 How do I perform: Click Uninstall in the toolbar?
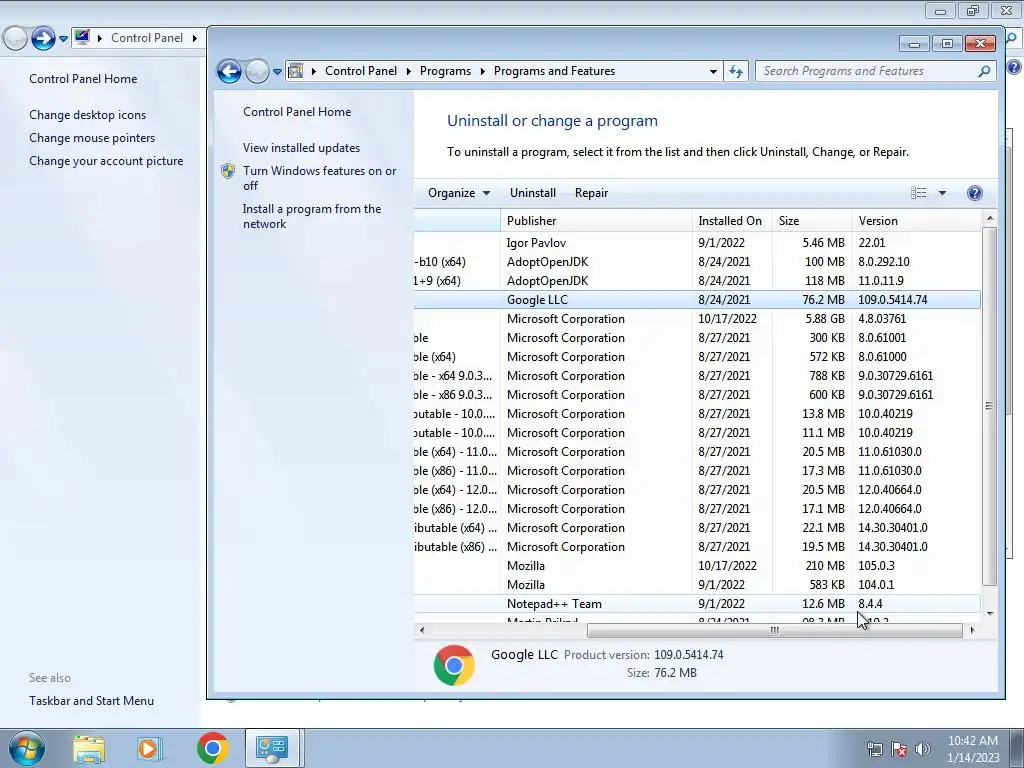point(533,193)
